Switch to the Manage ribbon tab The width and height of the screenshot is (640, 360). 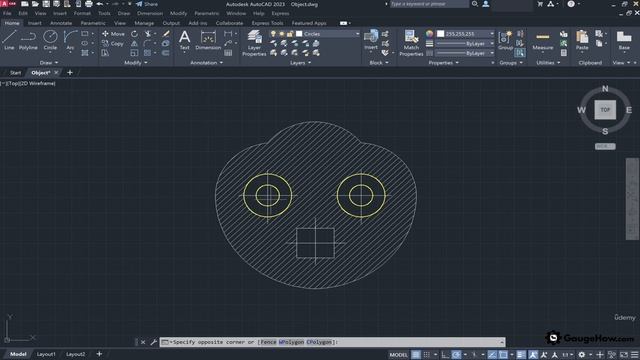point(144,23)
